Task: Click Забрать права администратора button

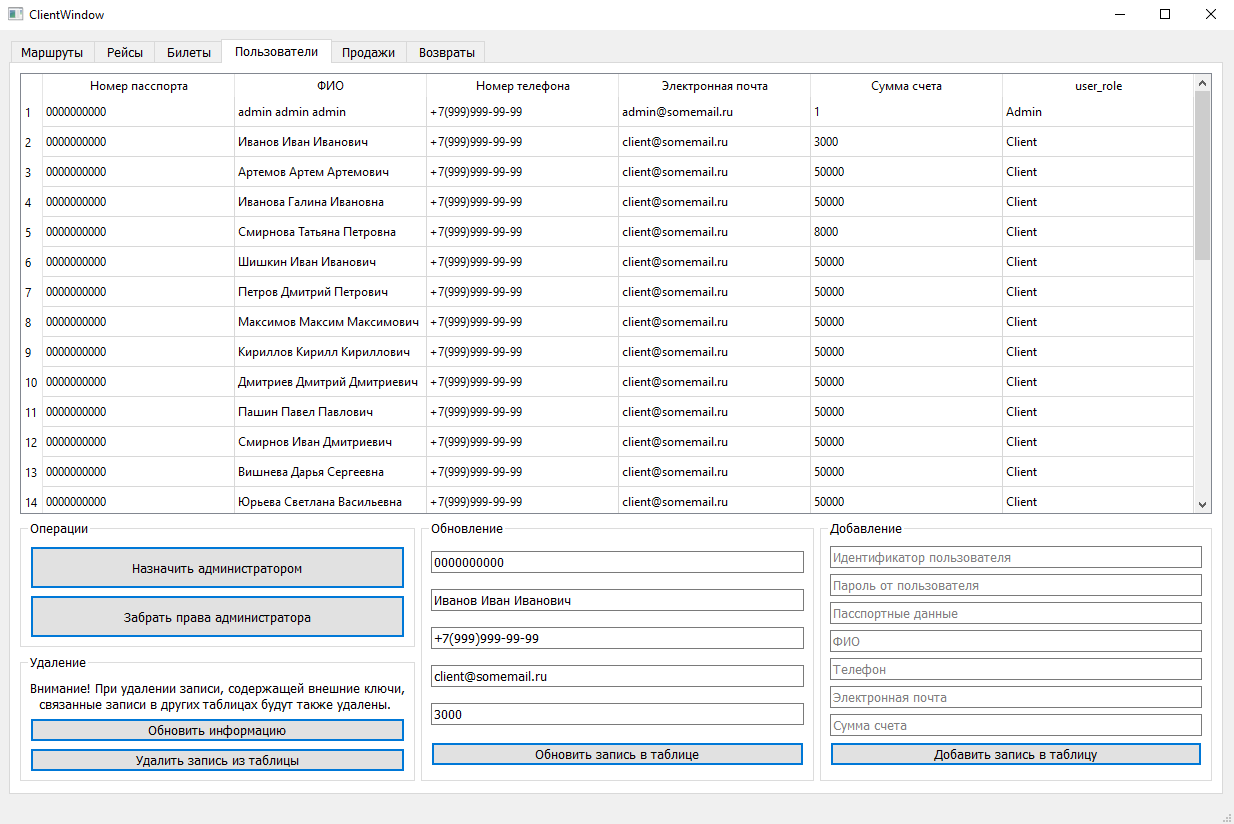Action: point(217,616)
